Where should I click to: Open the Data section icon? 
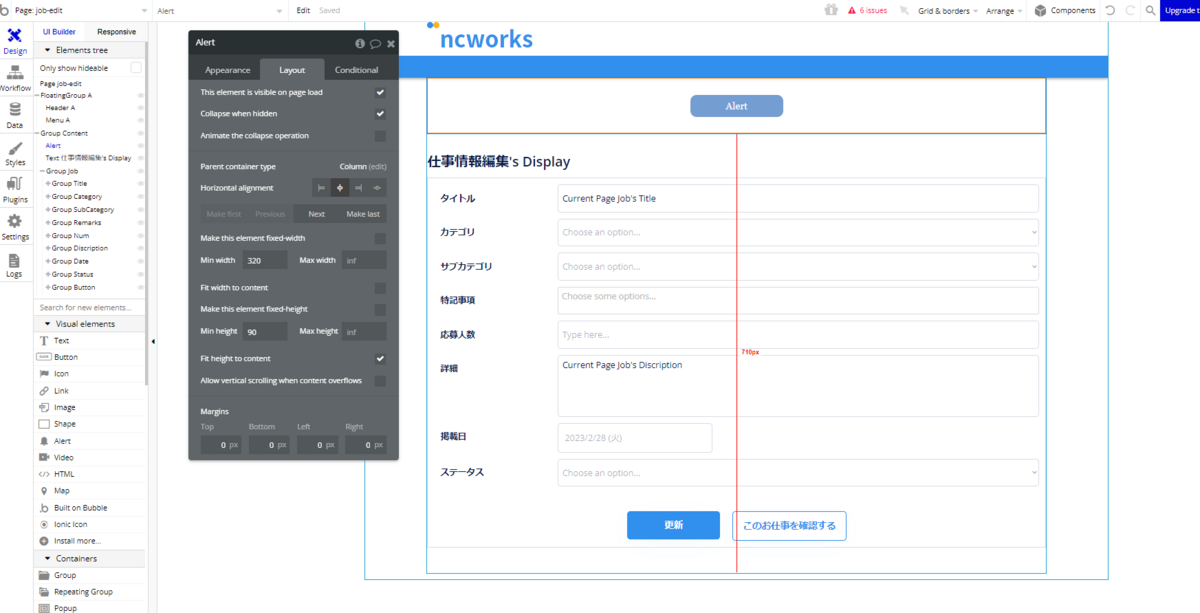pos(15,116)
